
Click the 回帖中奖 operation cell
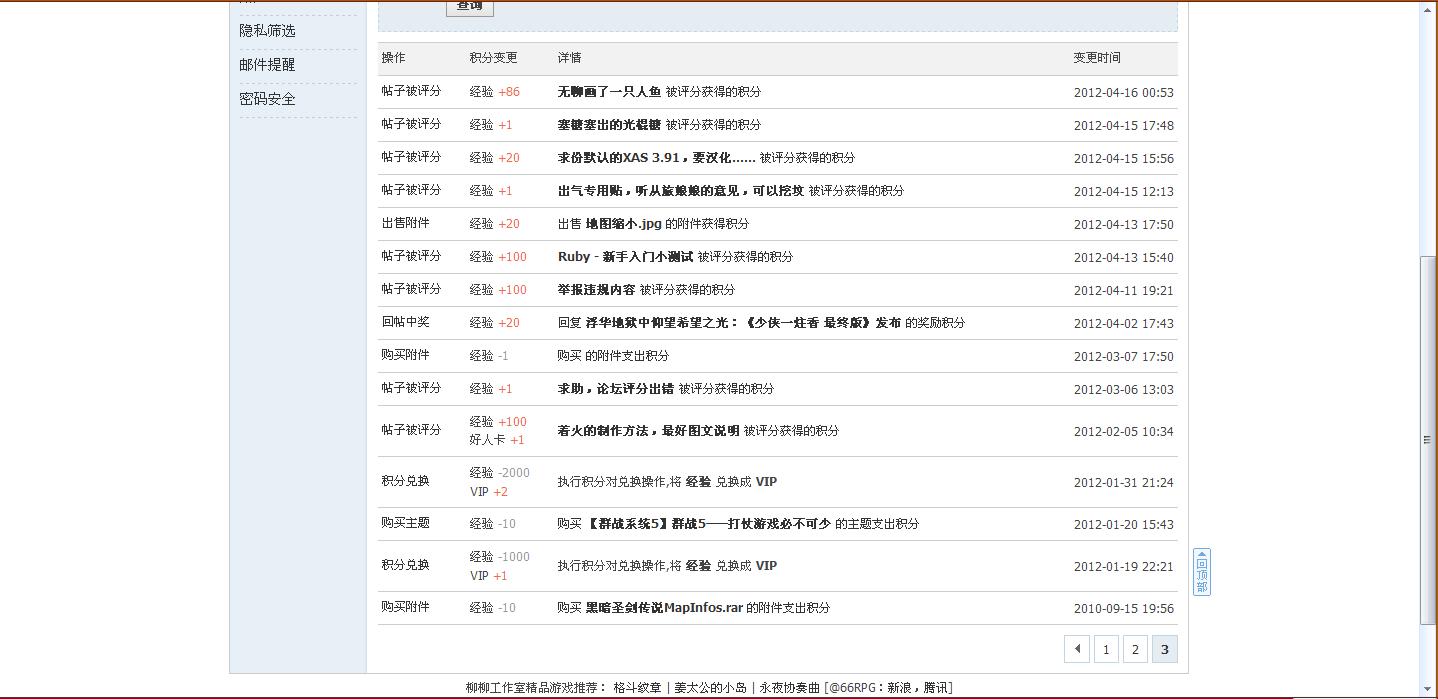(405, 322)
